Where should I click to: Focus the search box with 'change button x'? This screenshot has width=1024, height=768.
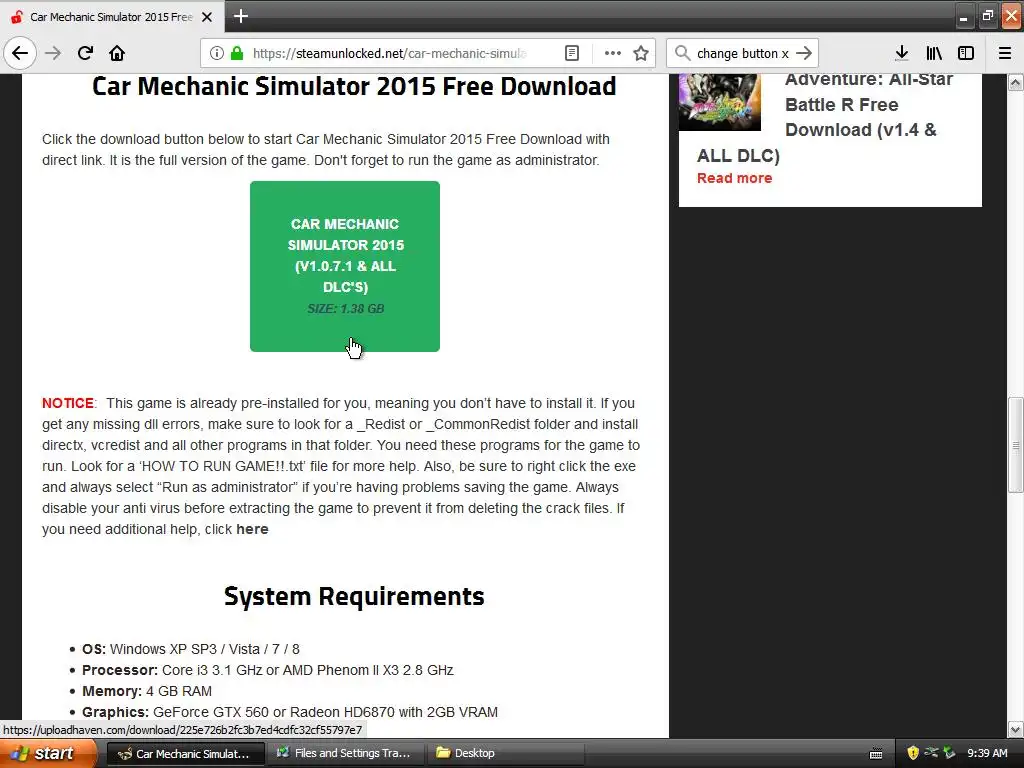point(743,54)
